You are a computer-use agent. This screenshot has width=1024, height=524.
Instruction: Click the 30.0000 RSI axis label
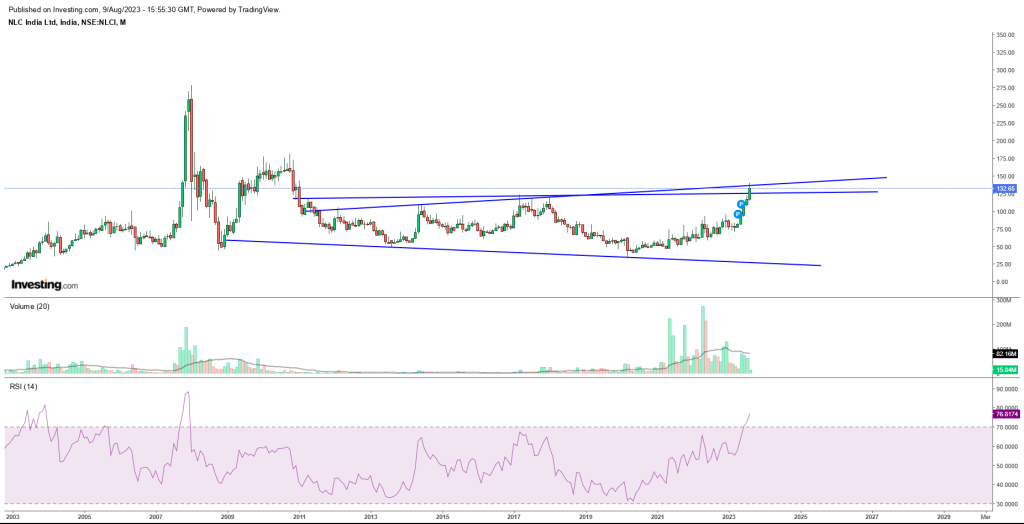point(1006,504)
